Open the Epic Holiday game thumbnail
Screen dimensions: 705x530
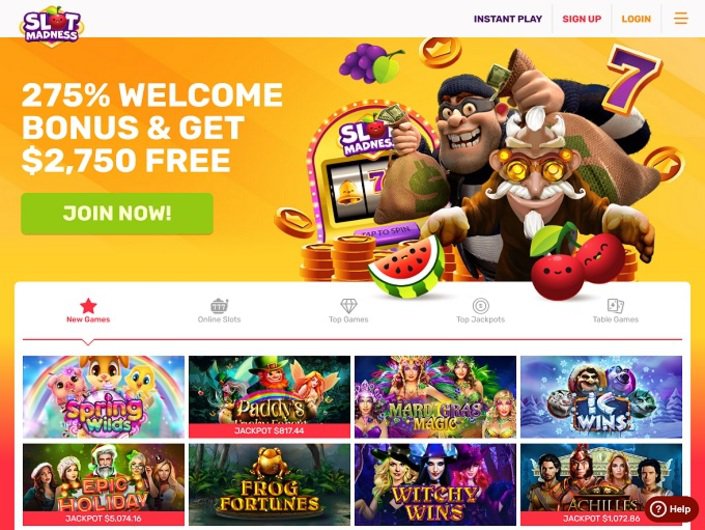[x=103, y=485]
